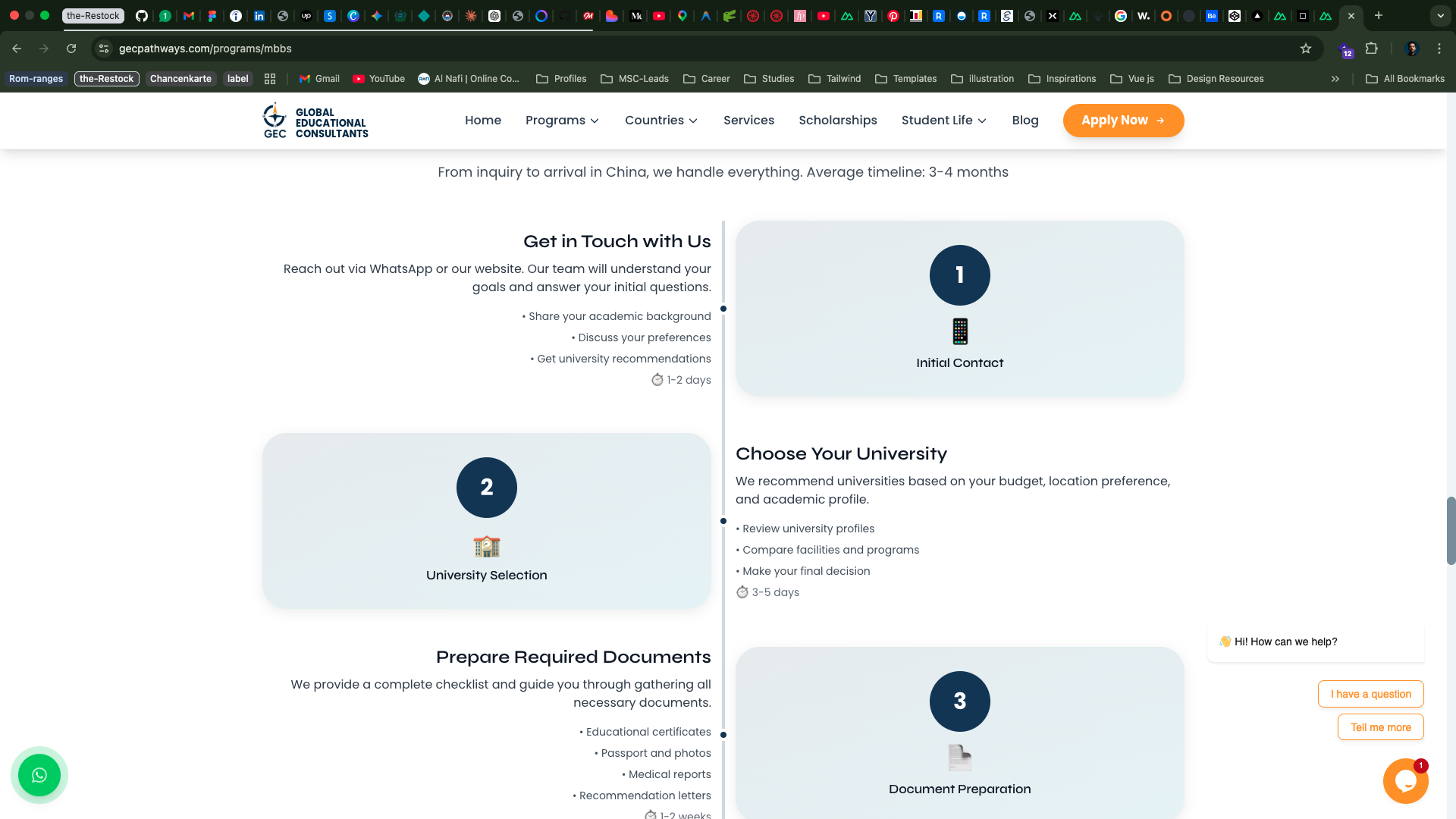Open the green WhatsApp chat bubble
This screenshot has width=1456, height=819.
(x=39, y=775)
